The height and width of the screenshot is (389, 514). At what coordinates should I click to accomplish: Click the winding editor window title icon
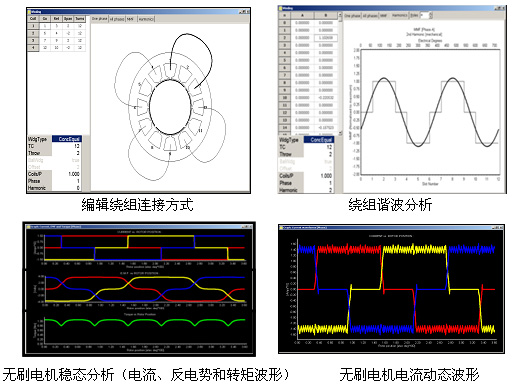coord(30,12)
